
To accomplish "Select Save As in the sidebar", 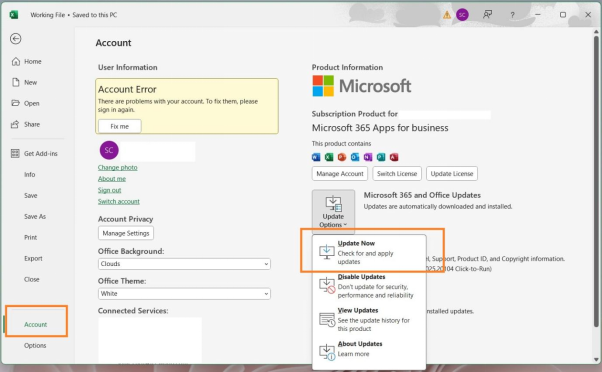I will [35, 217].
